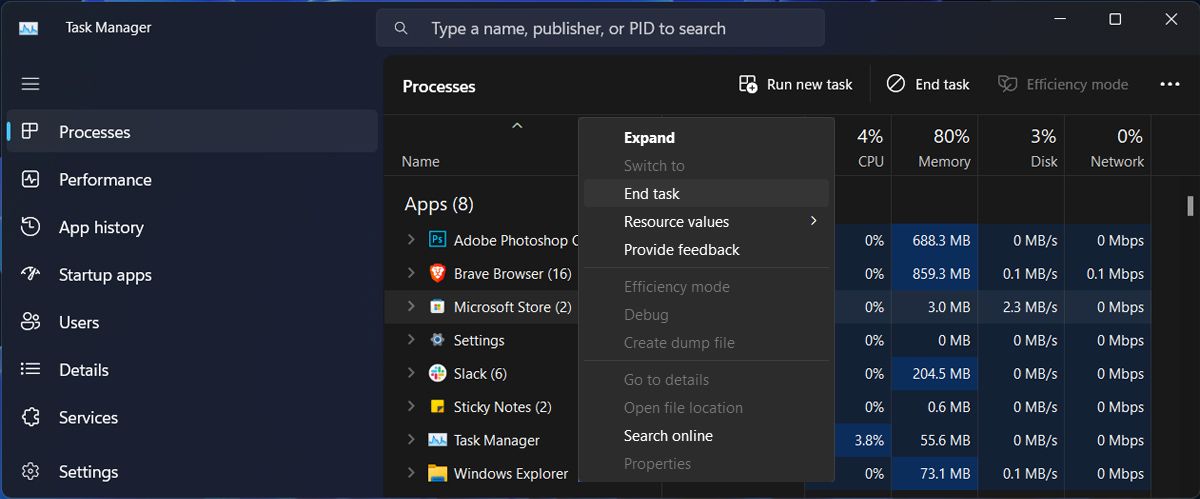Expand the Adobe Photoshop process group

[x=410, y=240]
